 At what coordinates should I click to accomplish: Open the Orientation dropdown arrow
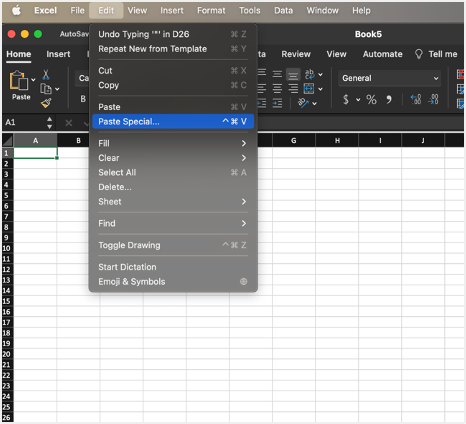[314, 103]
